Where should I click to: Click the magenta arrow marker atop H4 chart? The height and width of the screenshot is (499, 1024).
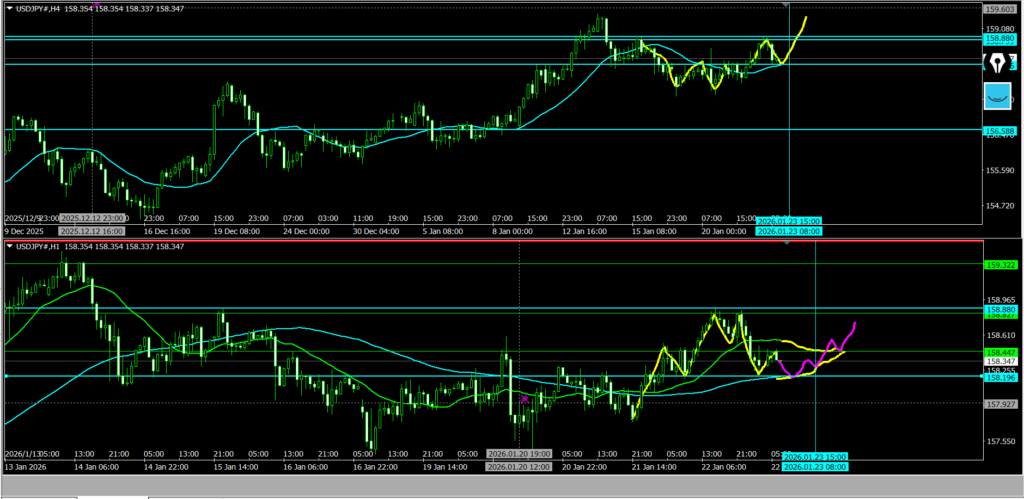[x=95, y=5]
